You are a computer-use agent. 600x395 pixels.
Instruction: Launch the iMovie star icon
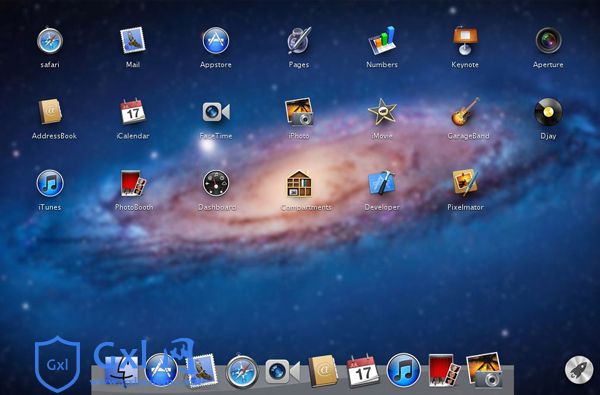click(x=382, y=112)
